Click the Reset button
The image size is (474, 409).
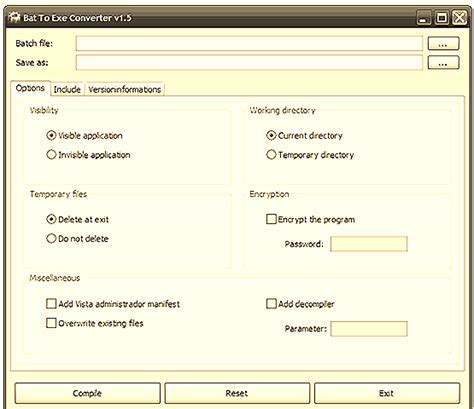pyautogui.click(x=237, y=393)
